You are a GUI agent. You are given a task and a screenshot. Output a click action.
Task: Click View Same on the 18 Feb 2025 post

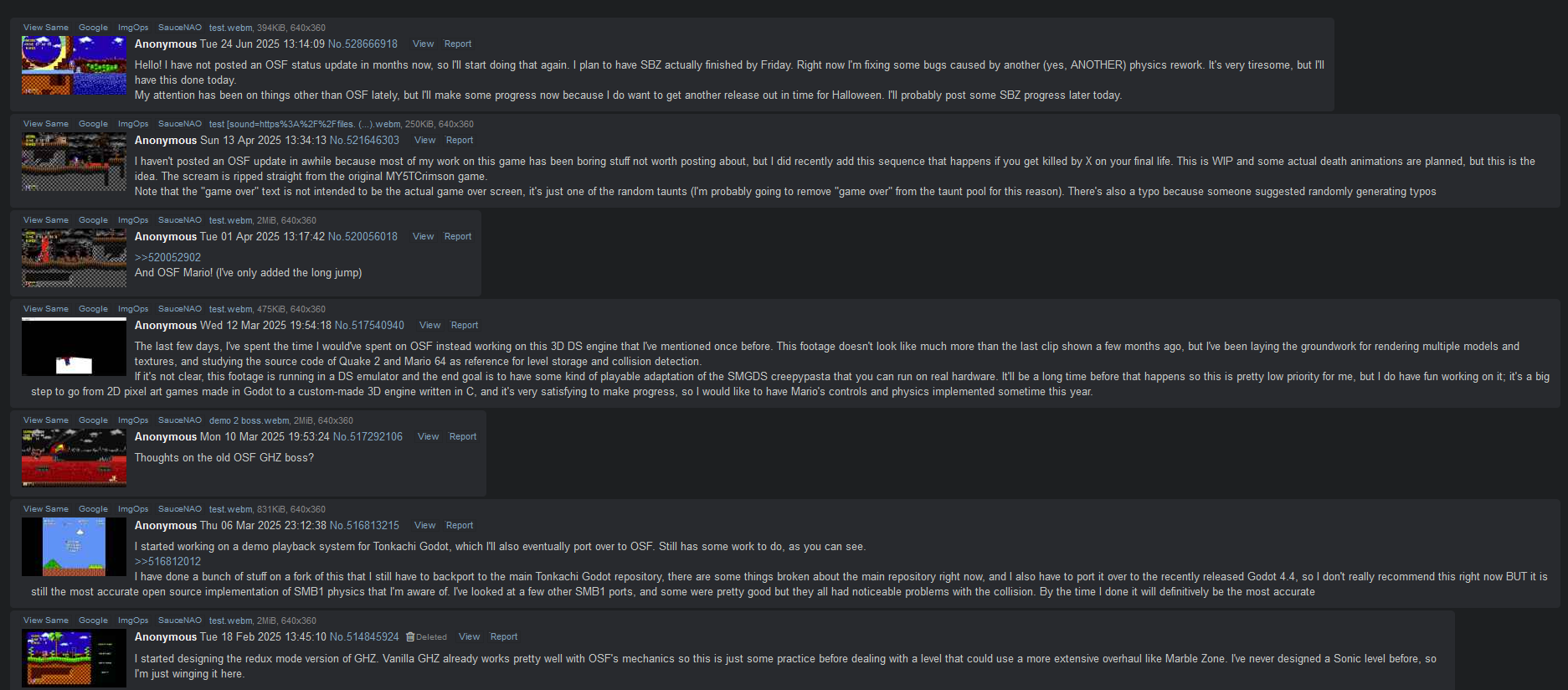[46, 620]
